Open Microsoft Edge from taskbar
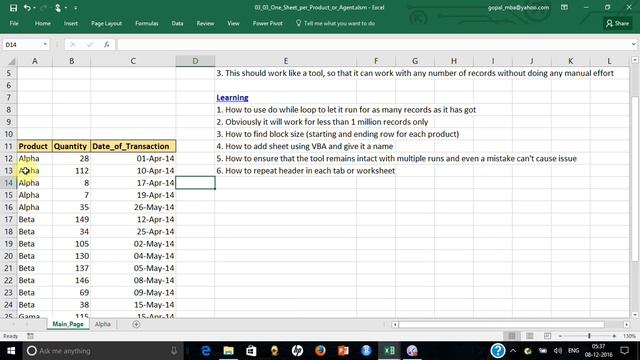This screenshot has height=360, width=640. point(206,351)
